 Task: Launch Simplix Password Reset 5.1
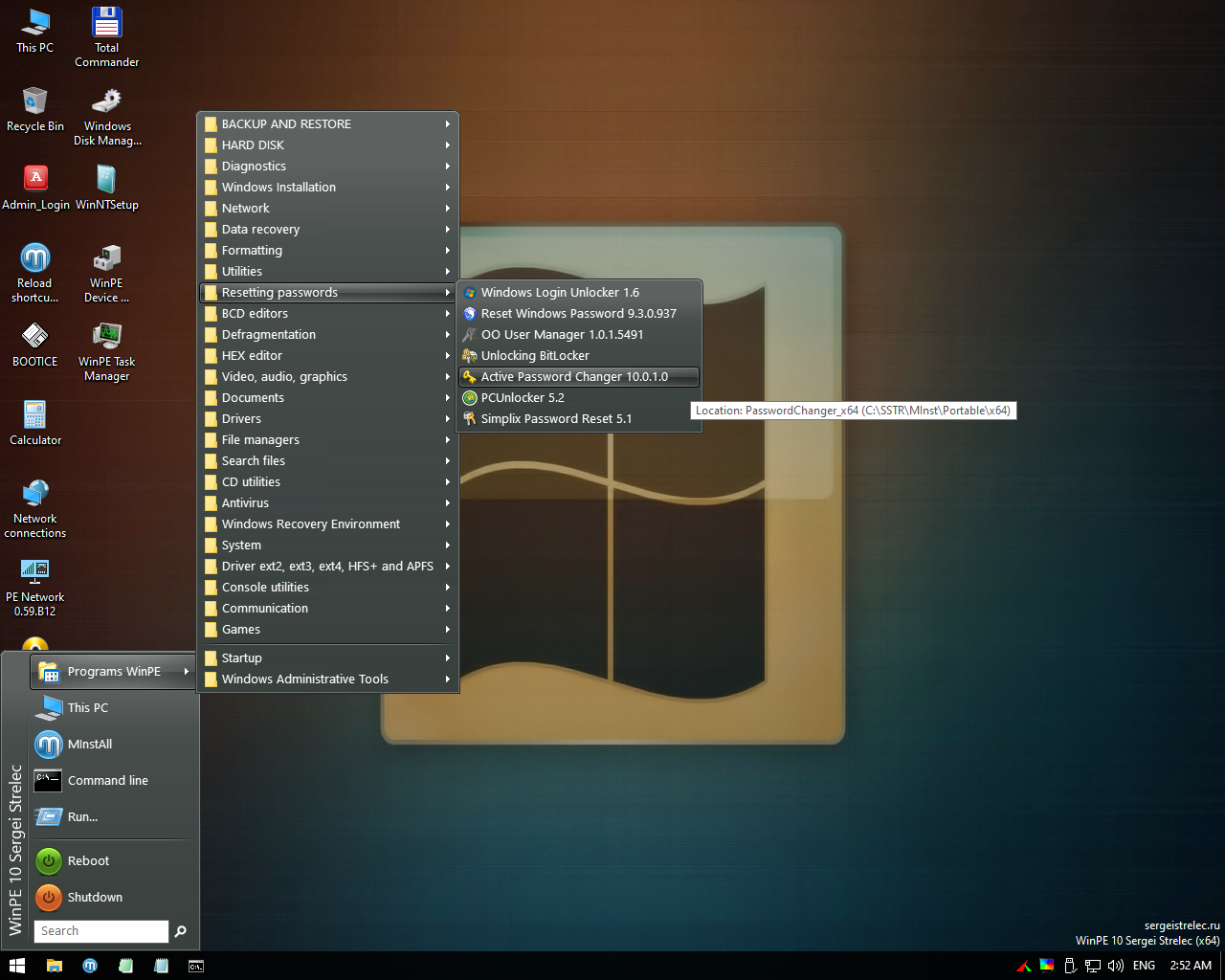point(579,418)
